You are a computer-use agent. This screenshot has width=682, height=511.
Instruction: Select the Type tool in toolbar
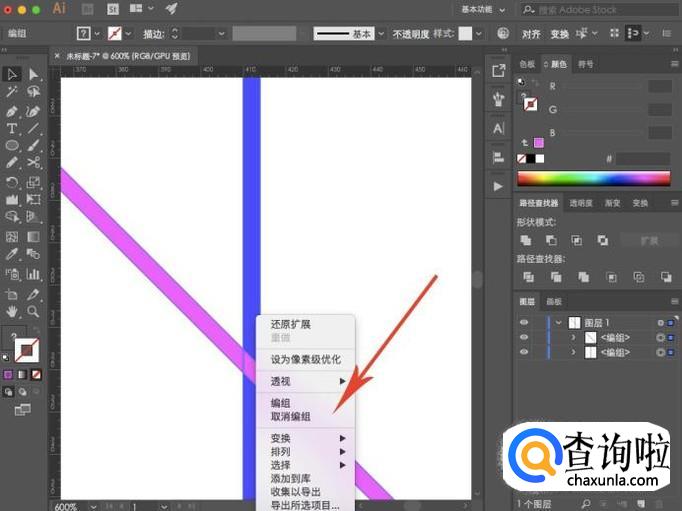point(12,128)
